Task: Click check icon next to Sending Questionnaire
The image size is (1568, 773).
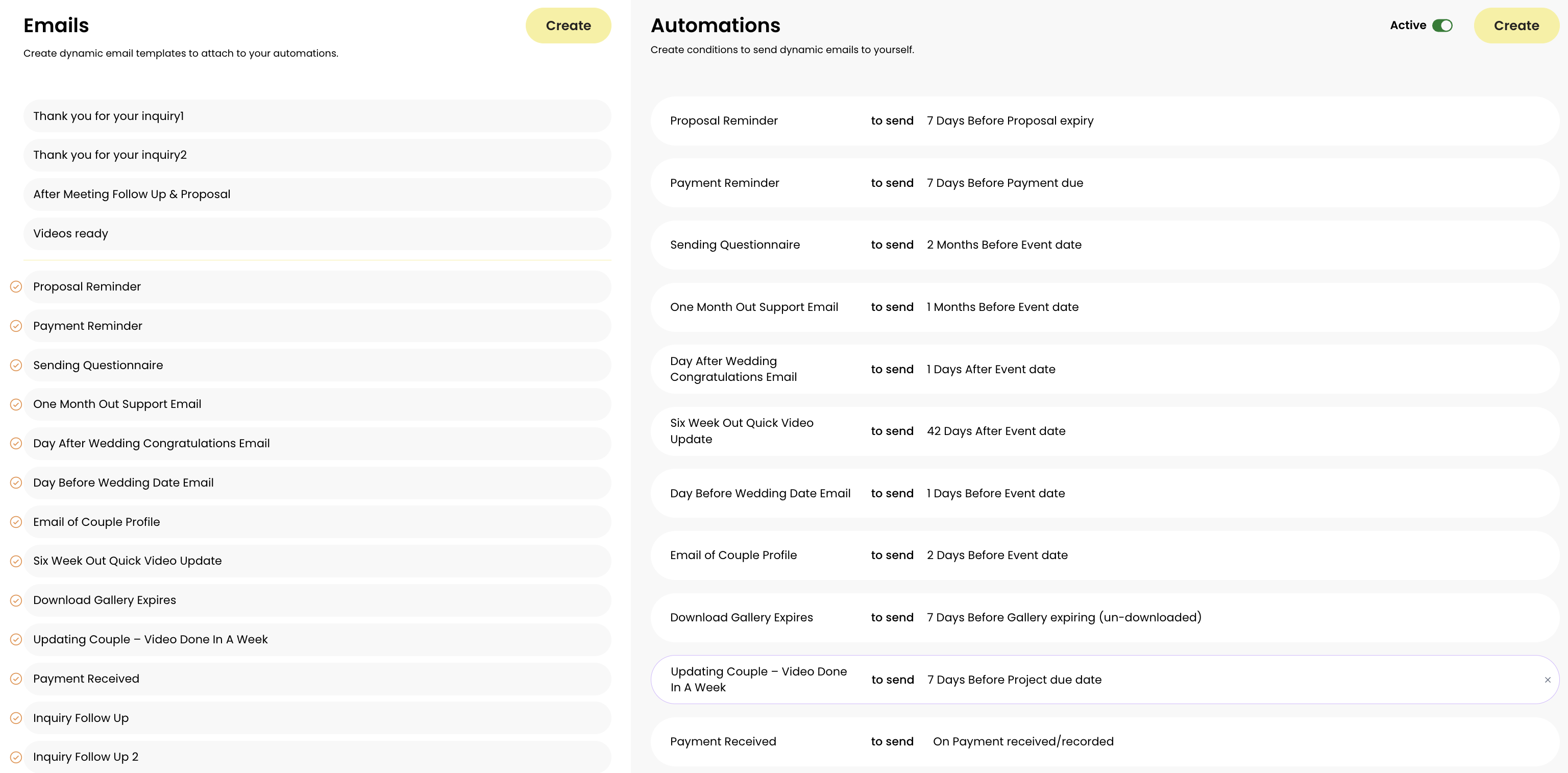Action: (16, 365)
